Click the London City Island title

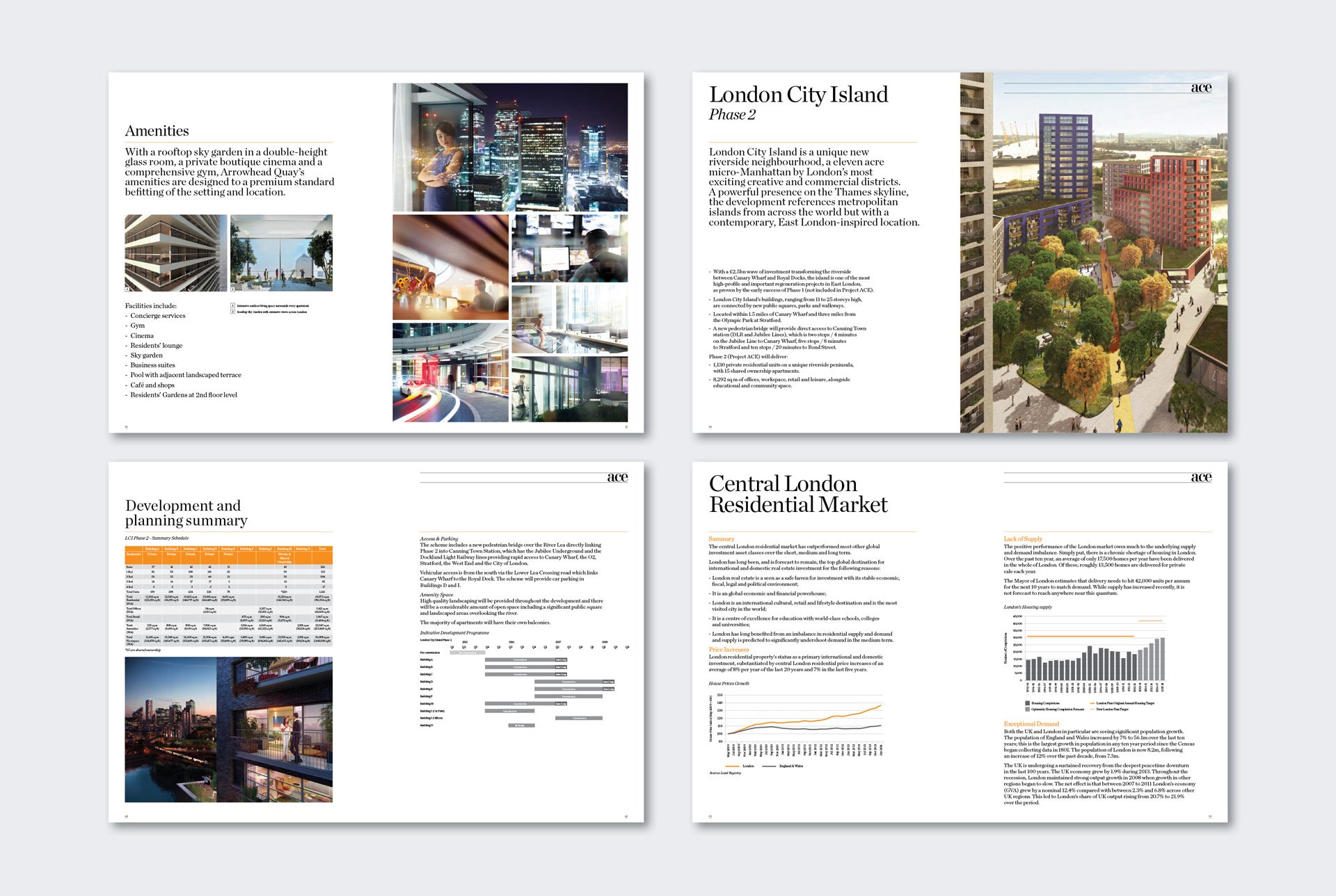click(798, 95)
